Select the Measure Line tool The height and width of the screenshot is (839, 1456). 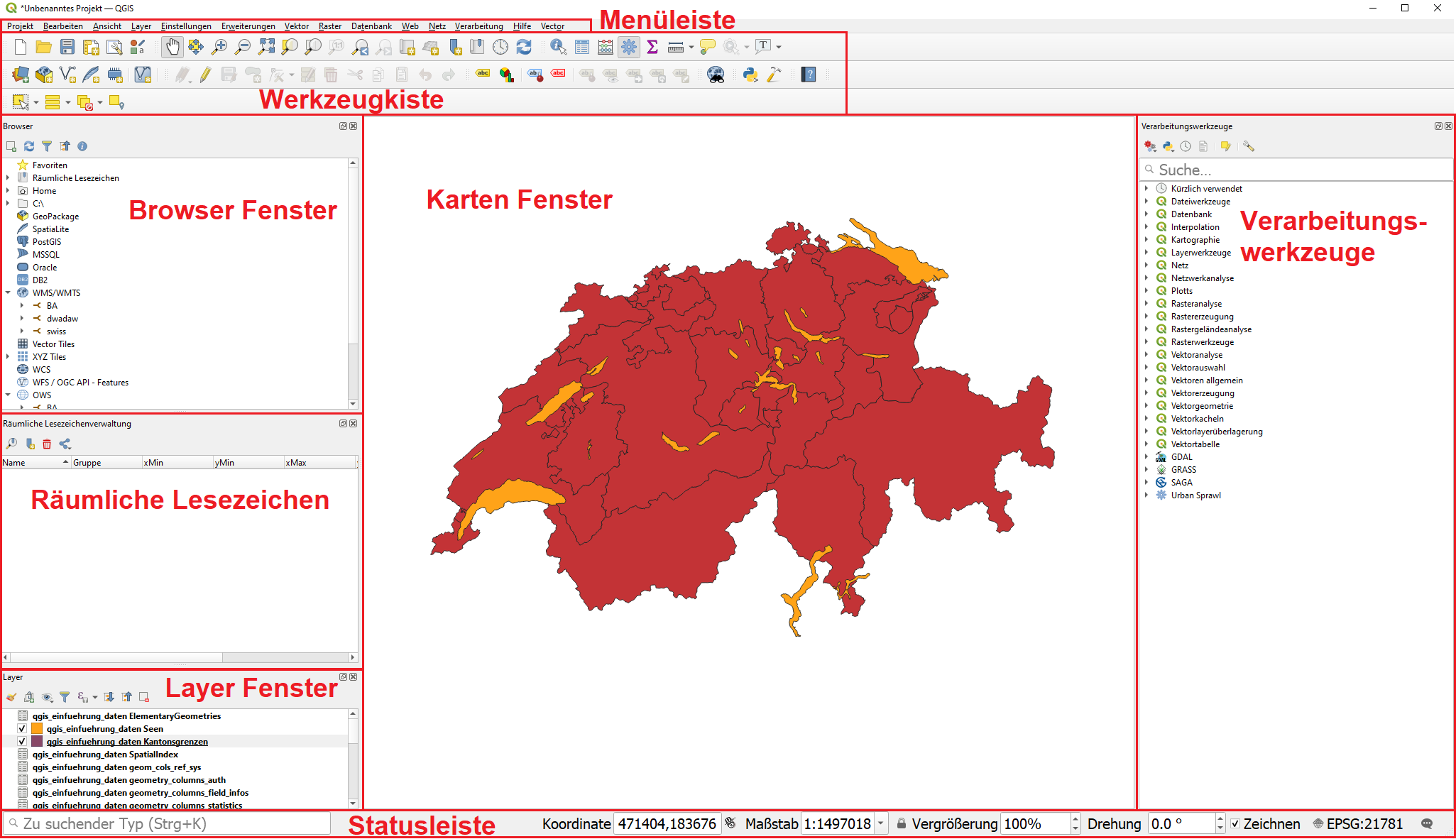pyautogui.click(x=675, y=47)
